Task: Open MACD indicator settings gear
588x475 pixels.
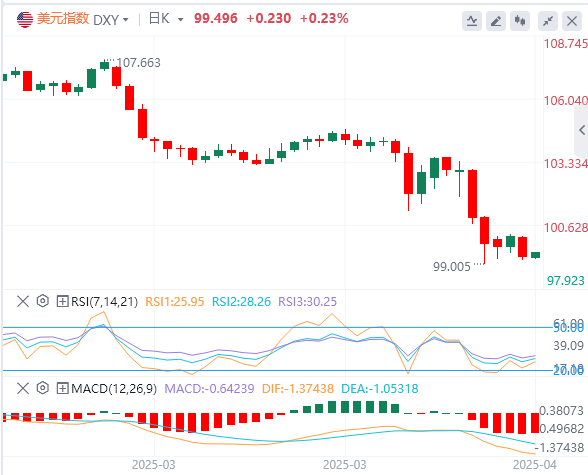Action: [x=43, y=388]
